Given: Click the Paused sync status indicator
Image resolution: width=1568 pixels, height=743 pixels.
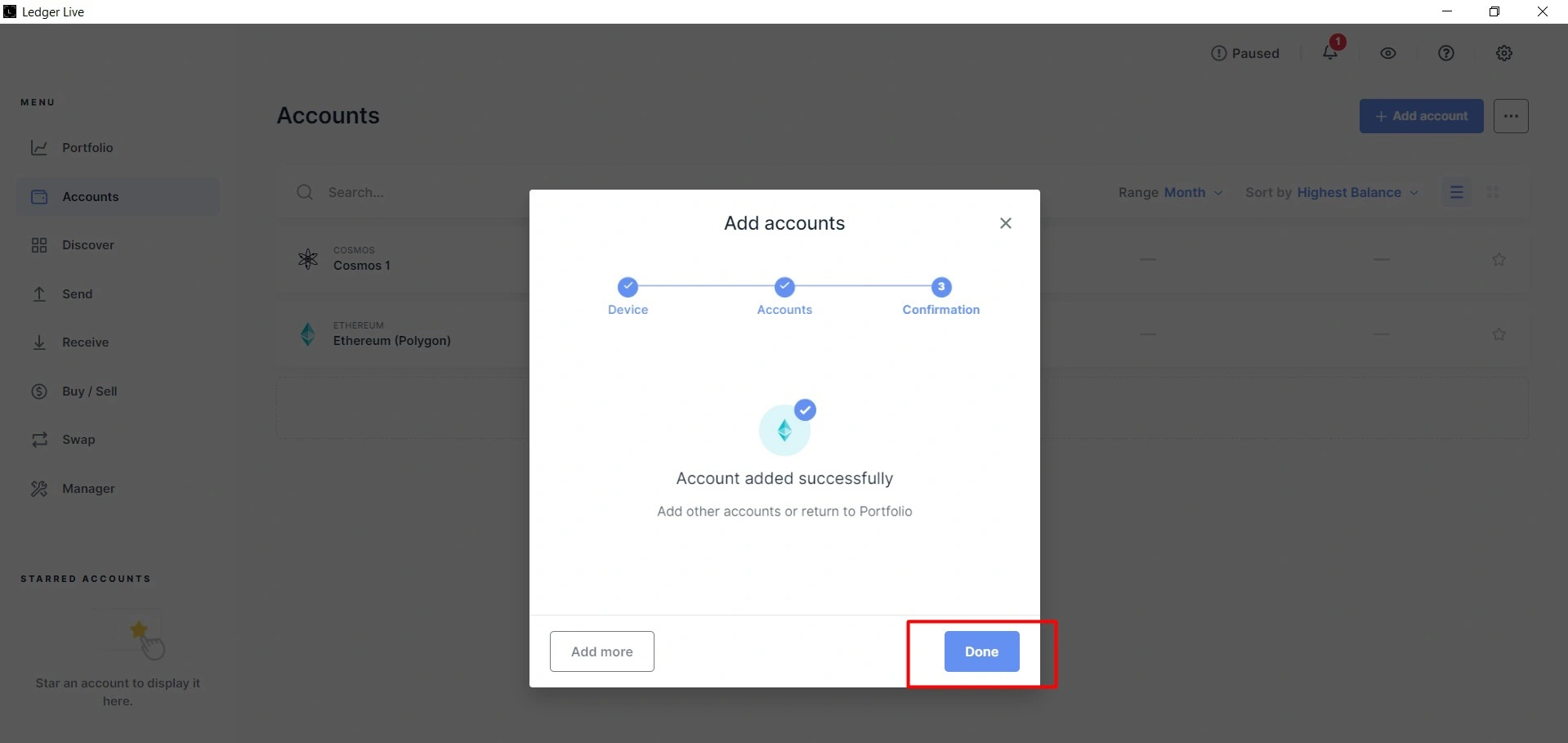Looking at the screenshot, I should pos(1245,53).
